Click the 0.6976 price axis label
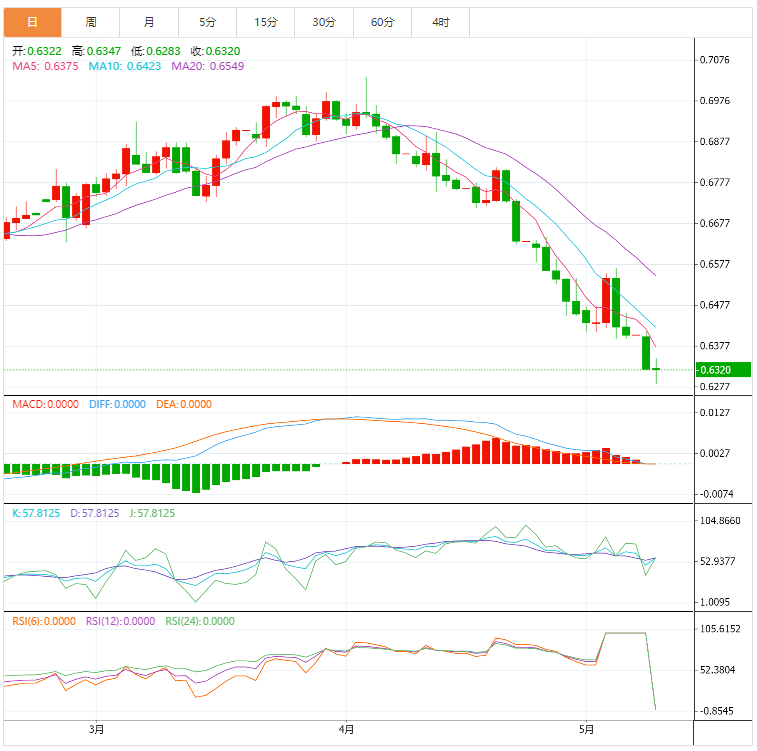This screenshot has height=751, width=757. click(715, 101)
